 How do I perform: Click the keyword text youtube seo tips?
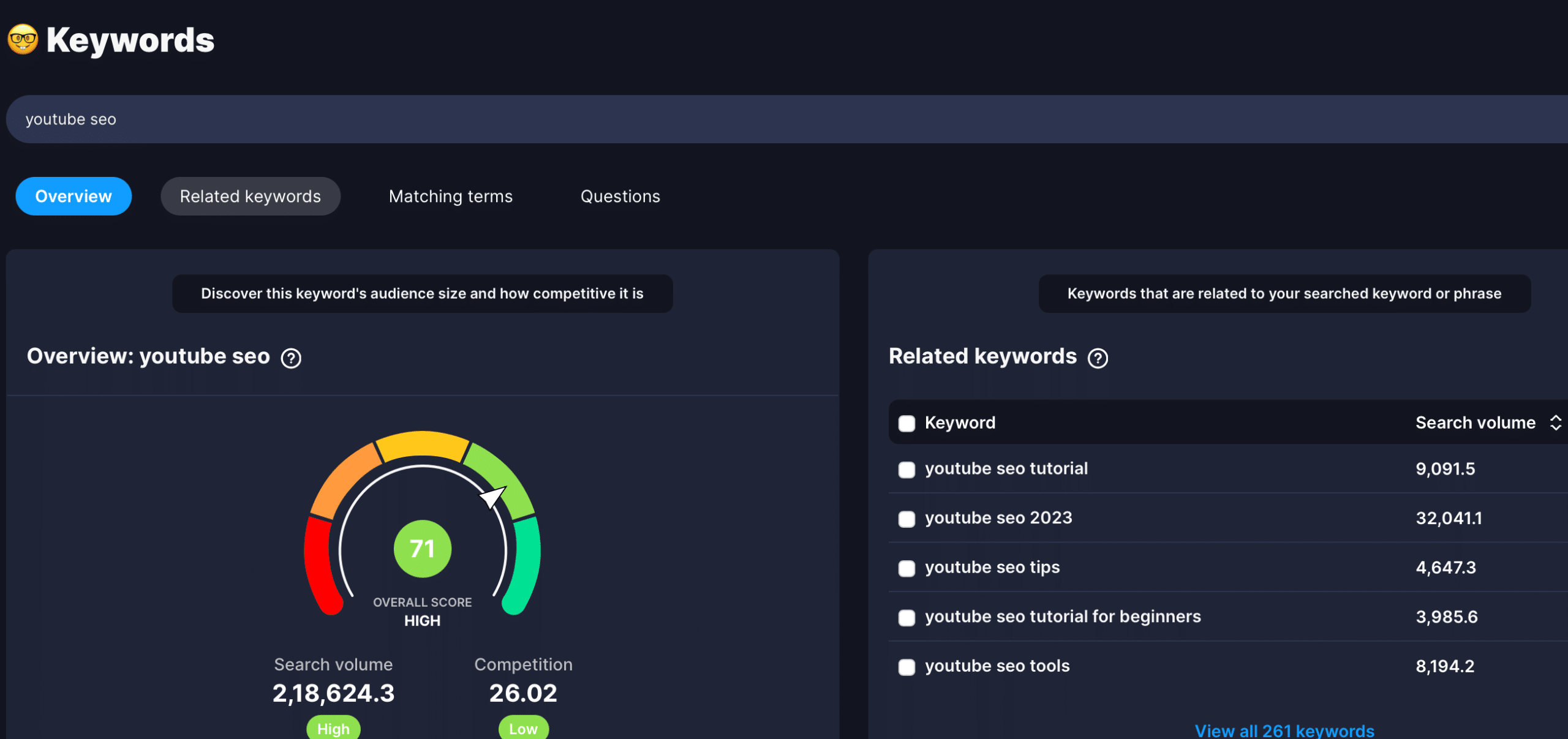[x=992, y=567]
